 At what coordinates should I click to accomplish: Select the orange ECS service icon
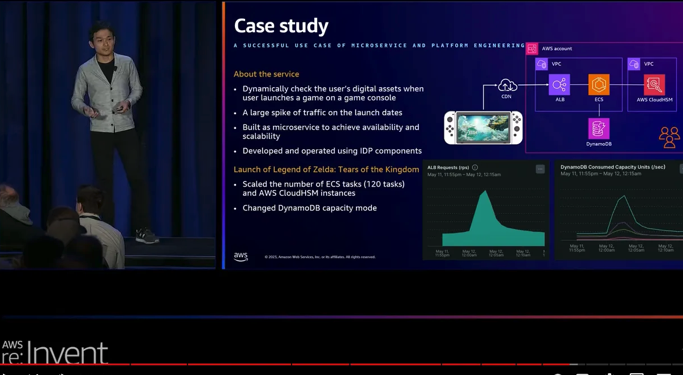[x=599, y=84]
